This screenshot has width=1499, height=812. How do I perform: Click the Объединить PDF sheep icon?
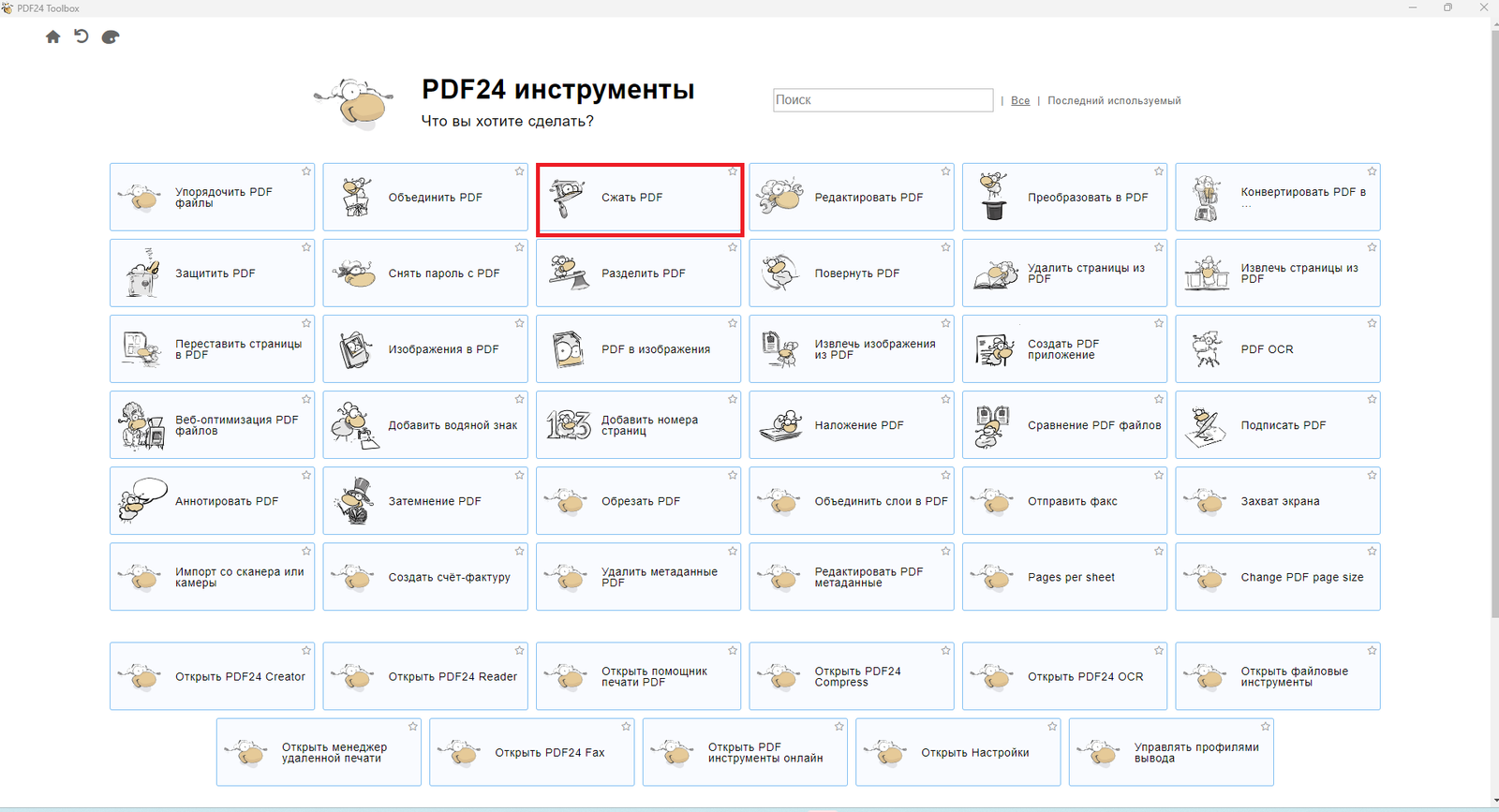(x=355, y=198)
